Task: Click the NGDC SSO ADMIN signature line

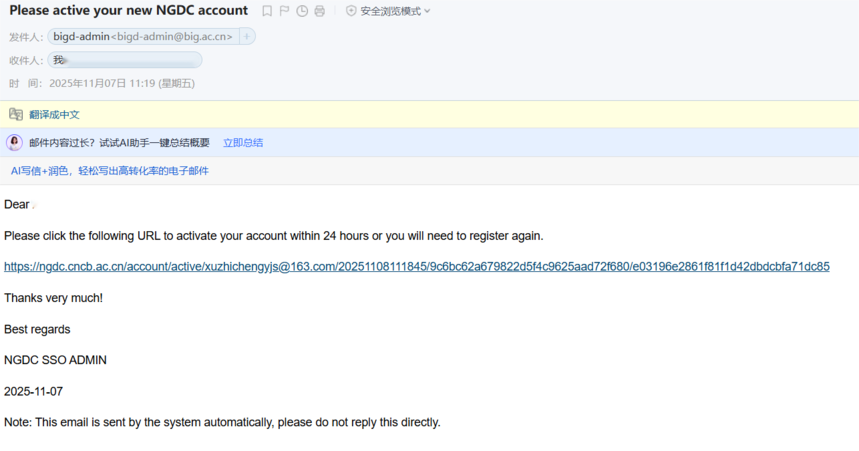Action: (55, 360)
